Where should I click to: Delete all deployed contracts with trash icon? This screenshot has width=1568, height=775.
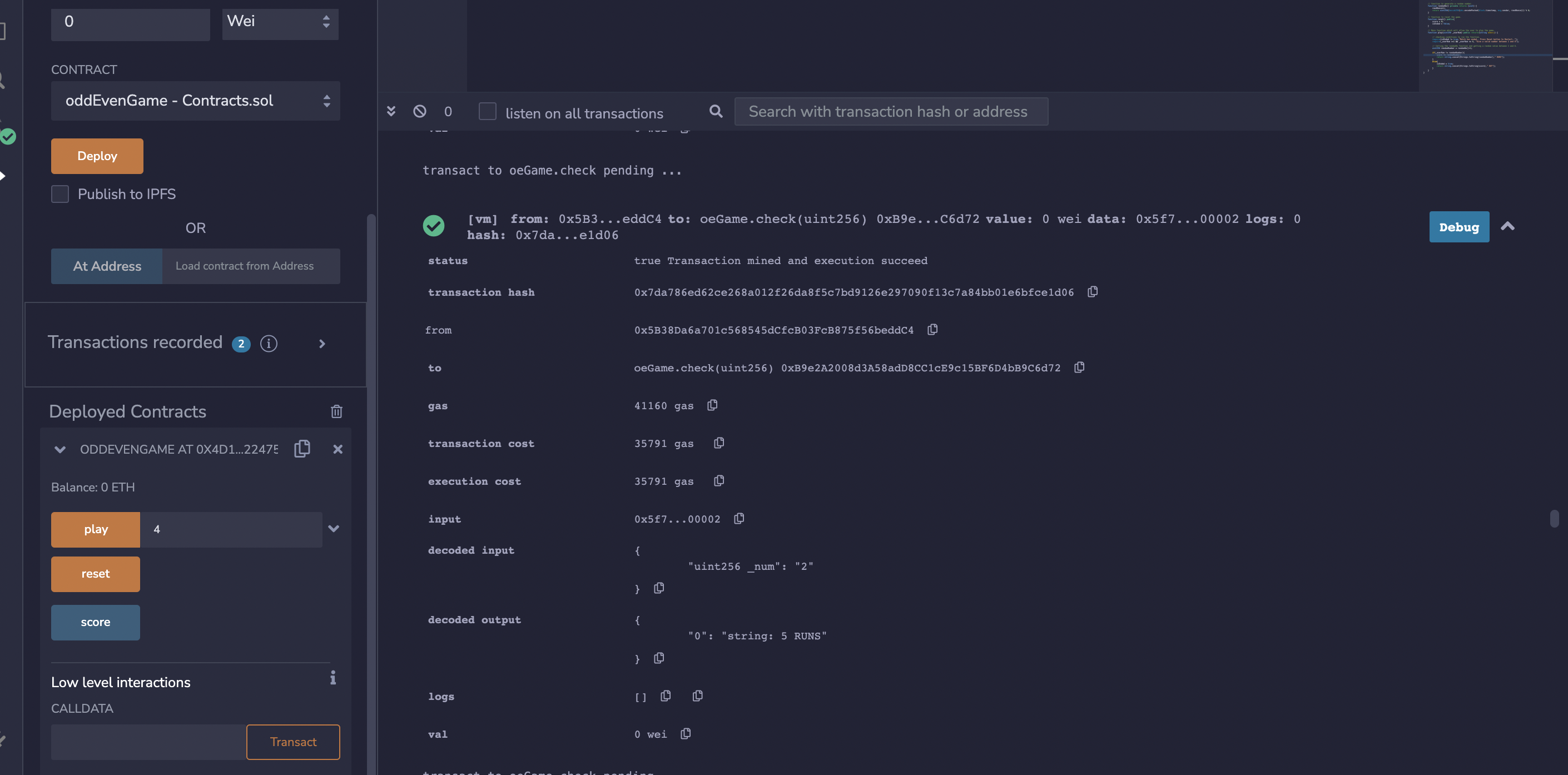336,411
